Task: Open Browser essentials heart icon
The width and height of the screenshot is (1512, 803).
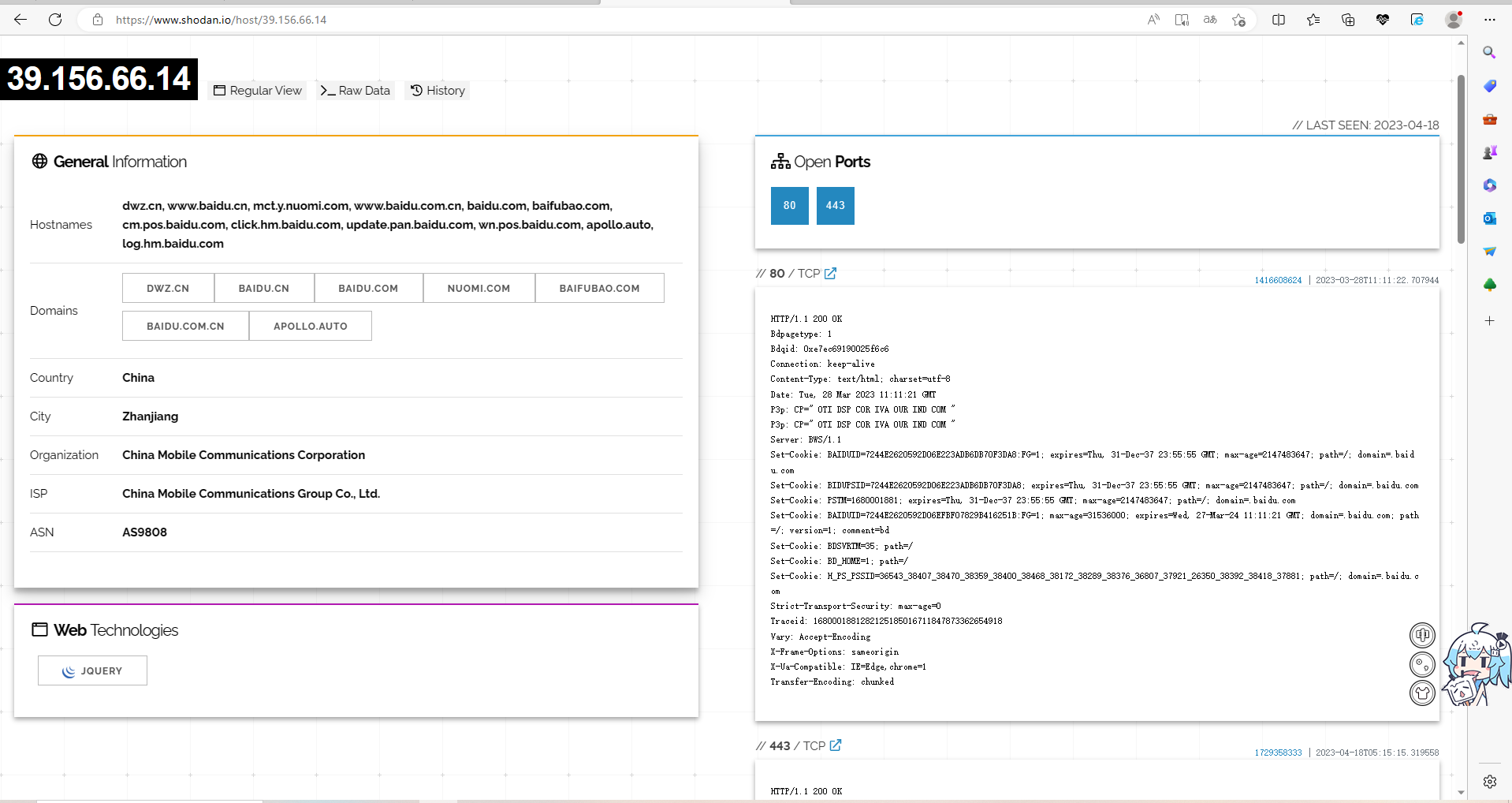Action: pos(1383,20)
